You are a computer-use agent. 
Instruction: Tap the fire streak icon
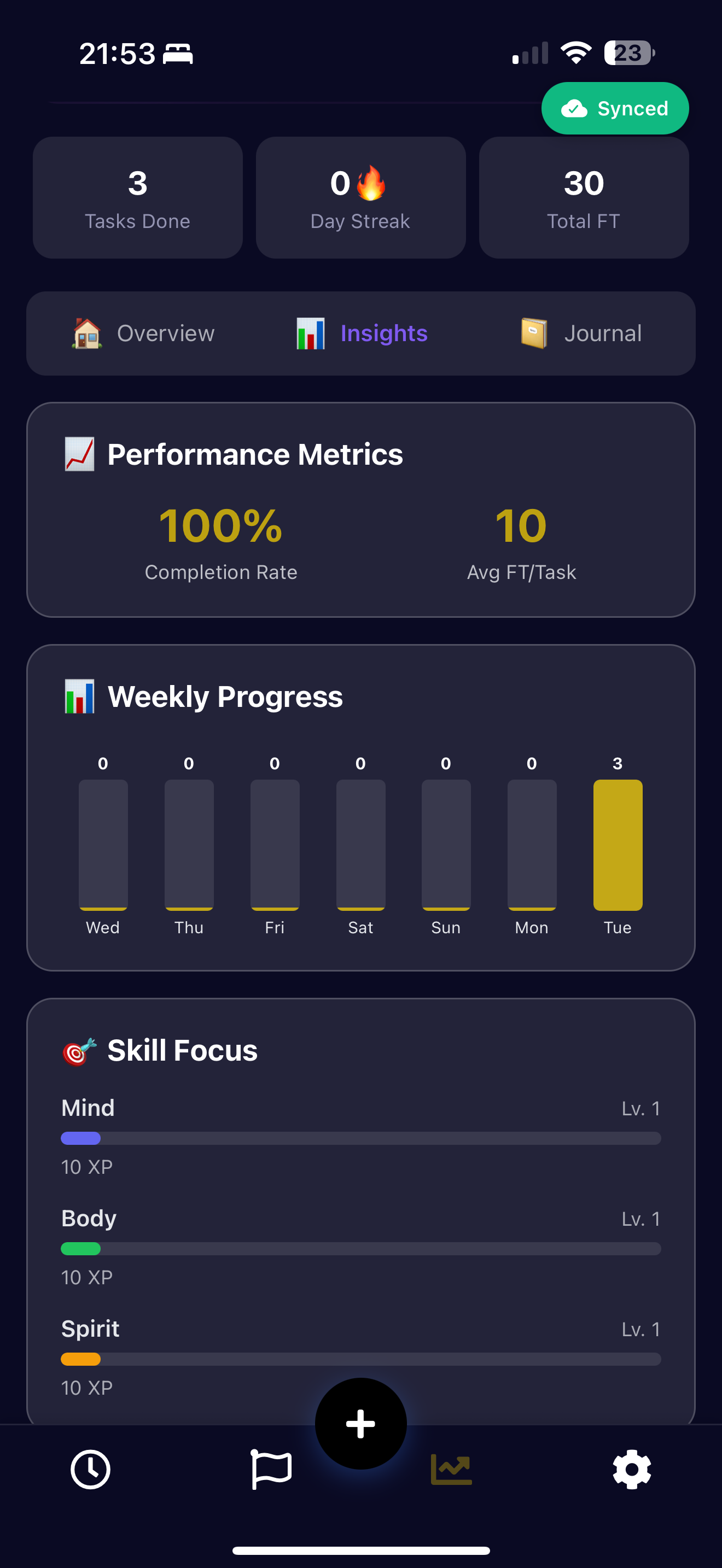371,183
